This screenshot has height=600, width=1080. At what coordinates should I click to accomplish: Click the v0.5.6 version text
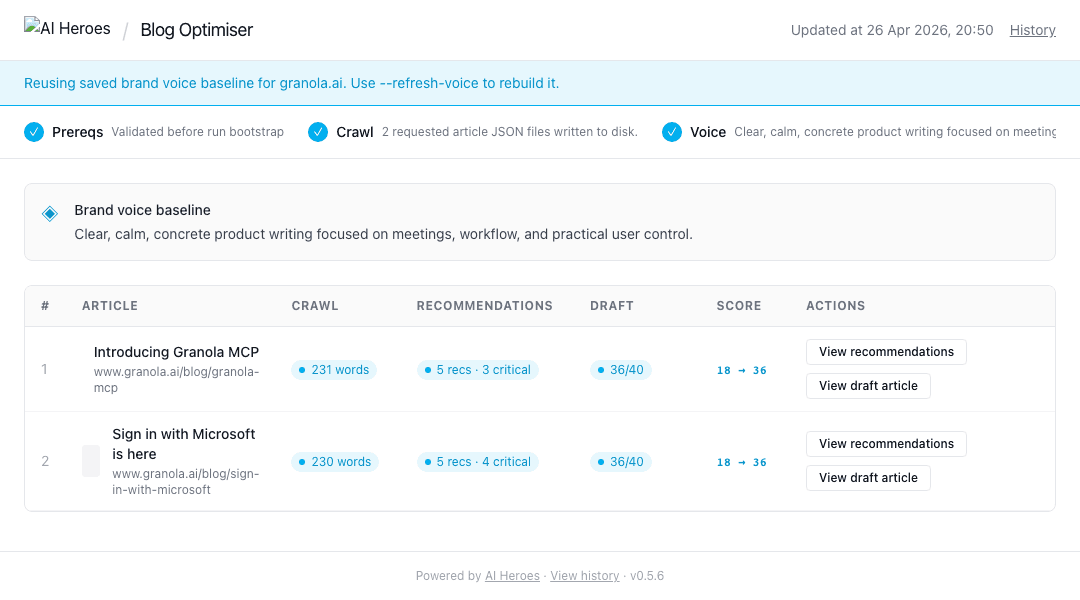pyautogui.click(x=647, y=576)
